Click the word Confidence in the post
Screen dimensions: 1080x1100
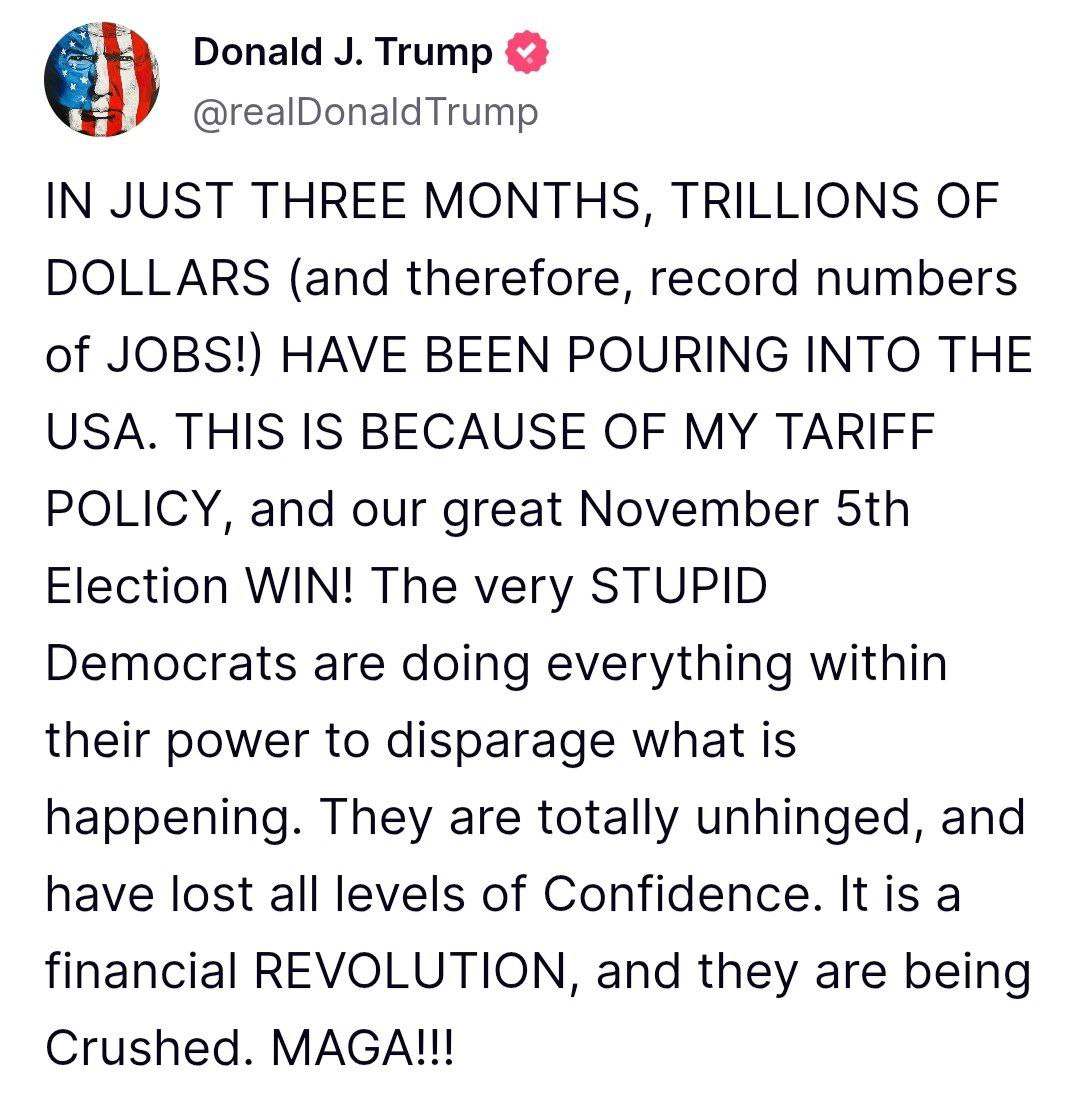(x=674, y=894)
